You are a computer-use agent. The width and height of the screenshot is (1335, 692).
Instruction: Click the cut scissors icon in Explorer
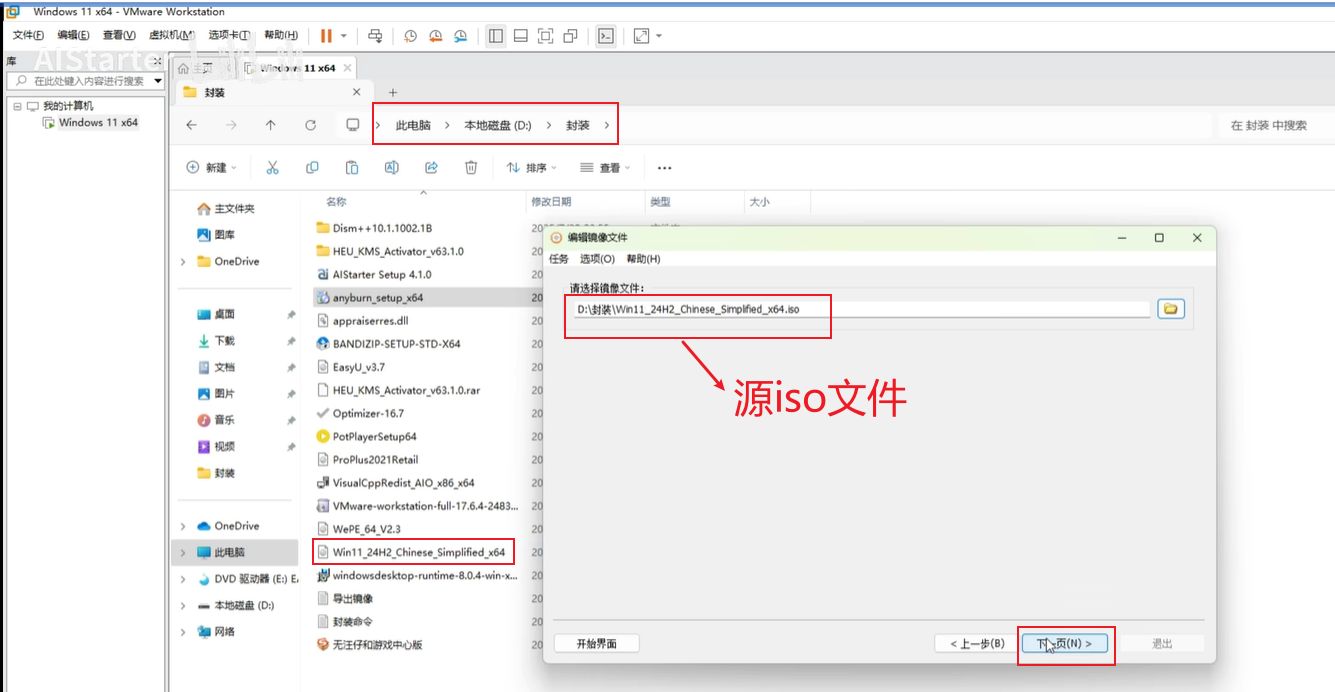pos(272,168)
